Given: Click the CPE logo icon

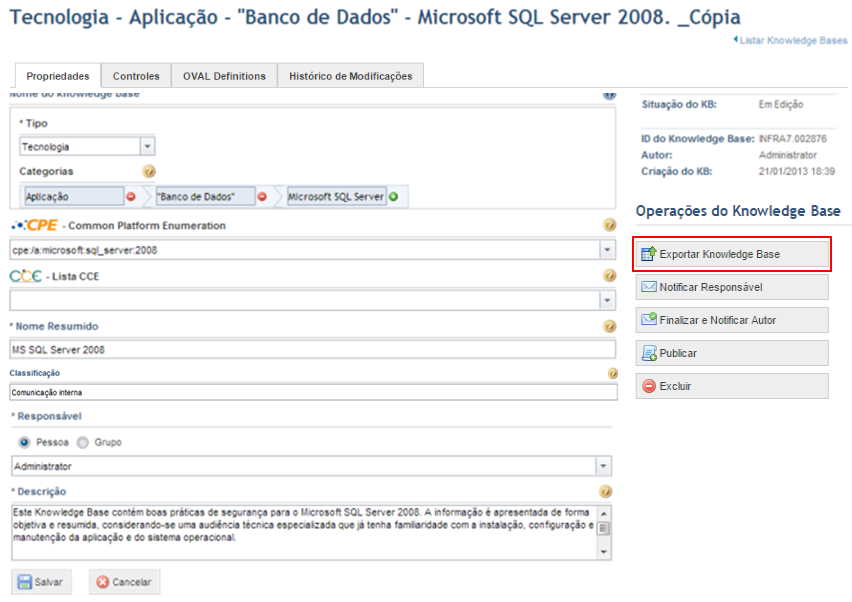Looking at the screenshot, I should point(34,225).
